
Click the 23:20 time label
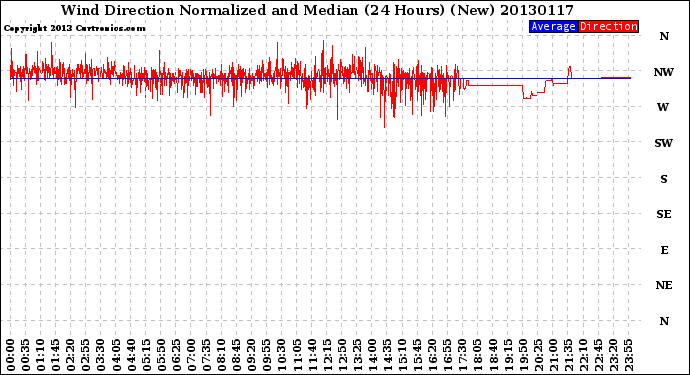613,355
